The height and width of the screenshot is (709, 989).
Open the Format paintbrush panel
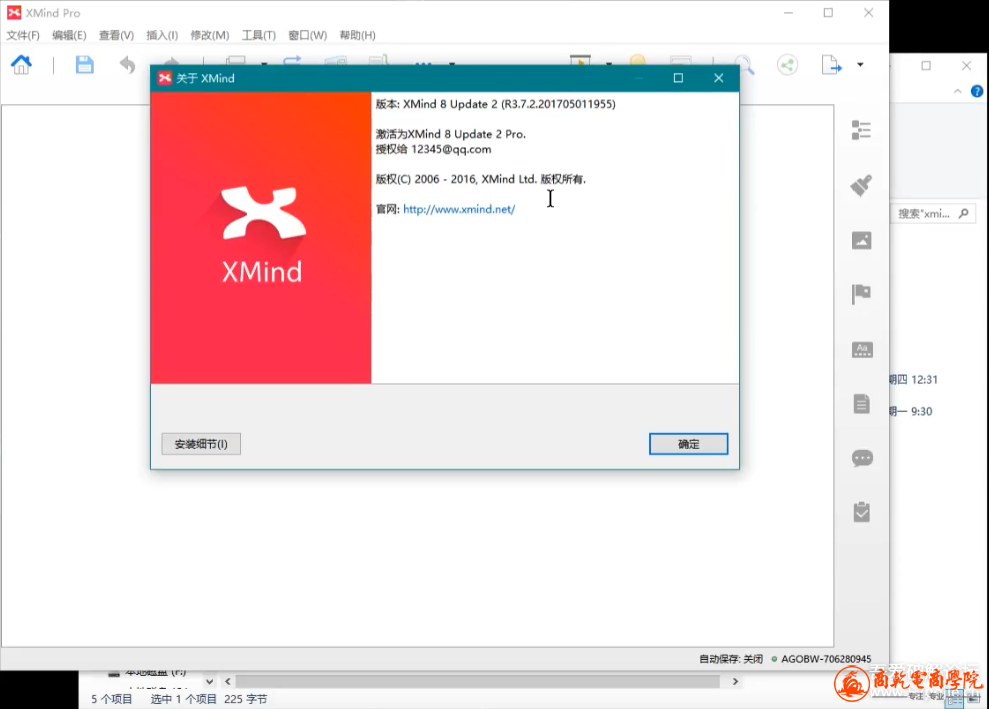(x=861, y=185)
